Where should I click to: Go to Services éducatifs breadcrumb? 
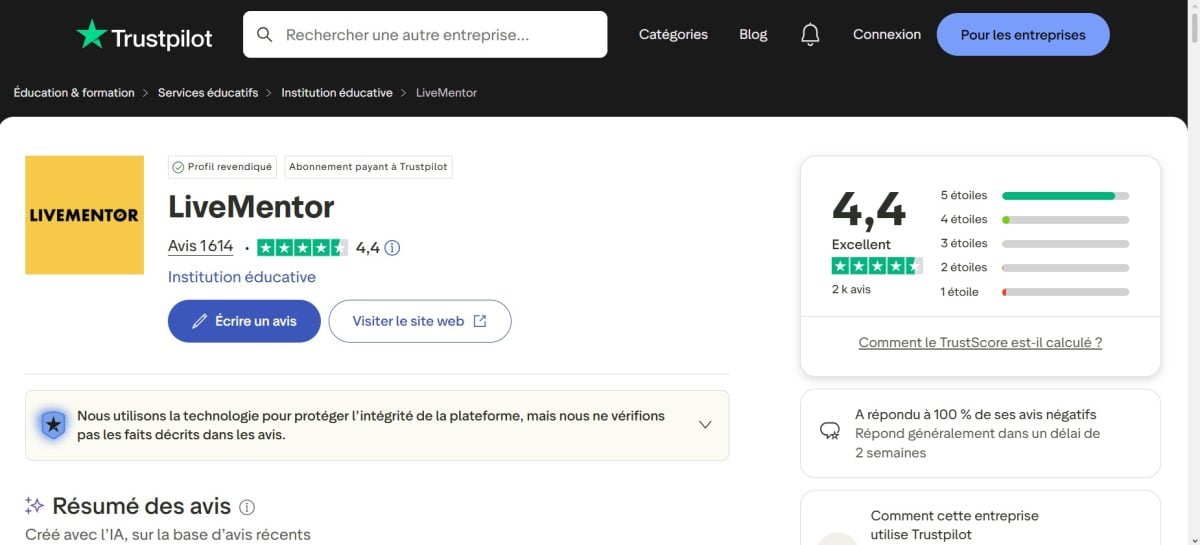click(x=208, y=93)
